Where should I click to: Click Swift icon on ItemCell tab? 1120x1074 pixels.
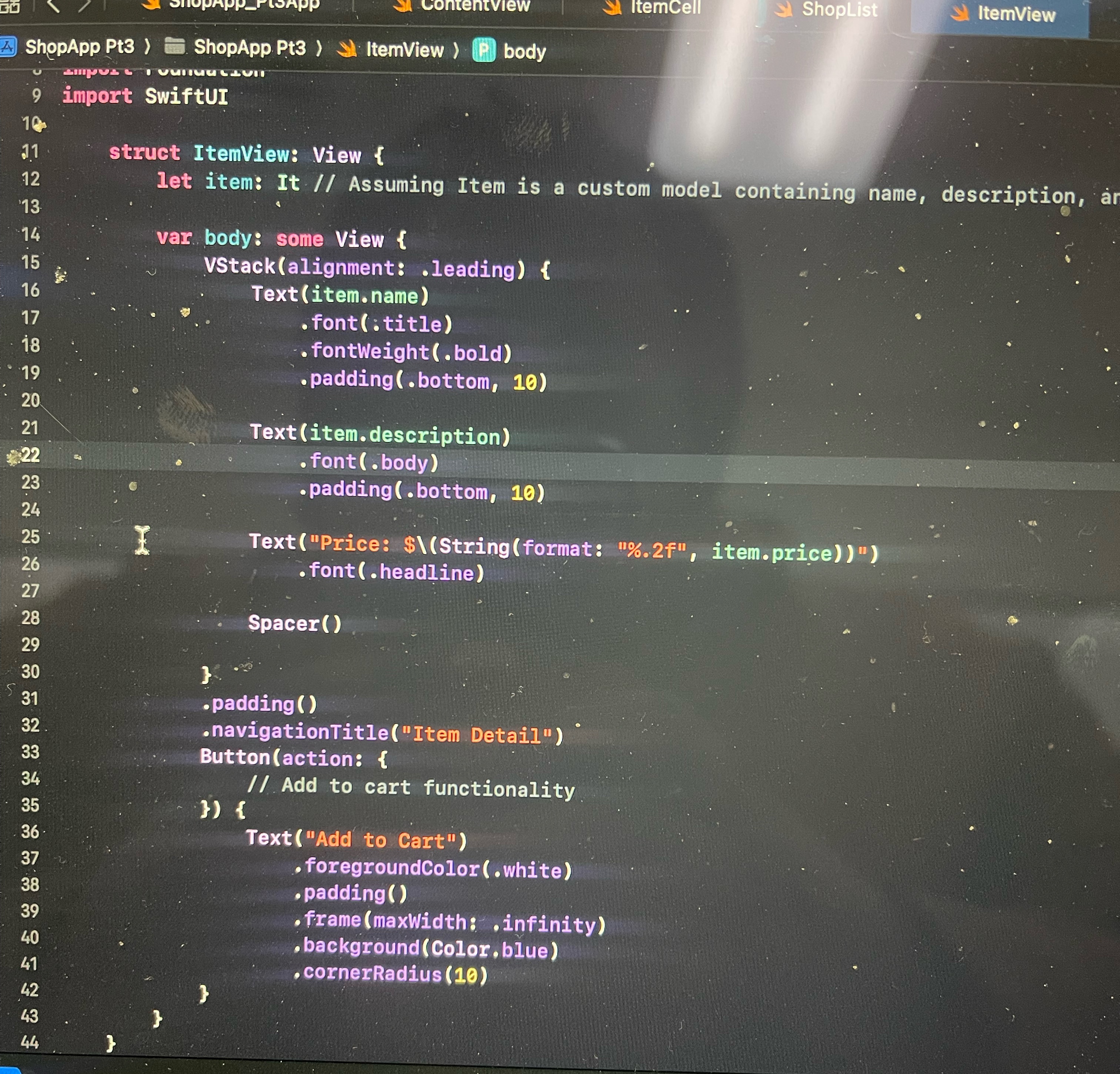[x=613, y=7]
